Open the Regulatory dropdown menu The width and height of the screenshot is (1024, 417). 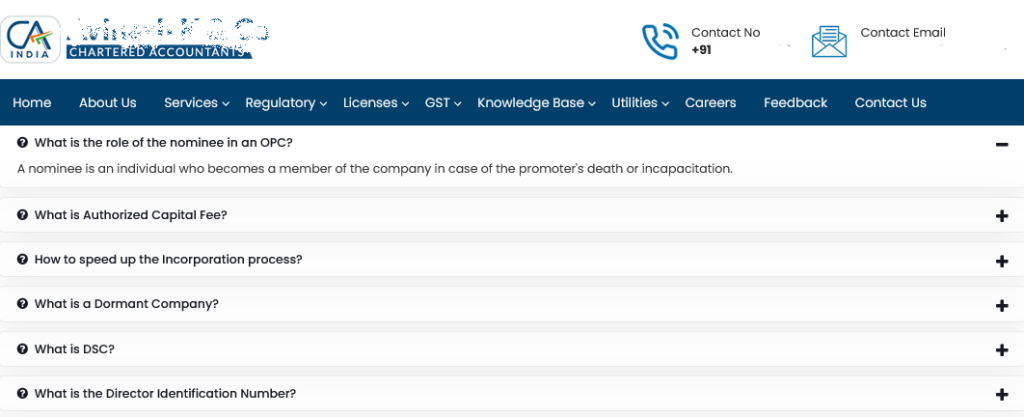pos(286,103)
